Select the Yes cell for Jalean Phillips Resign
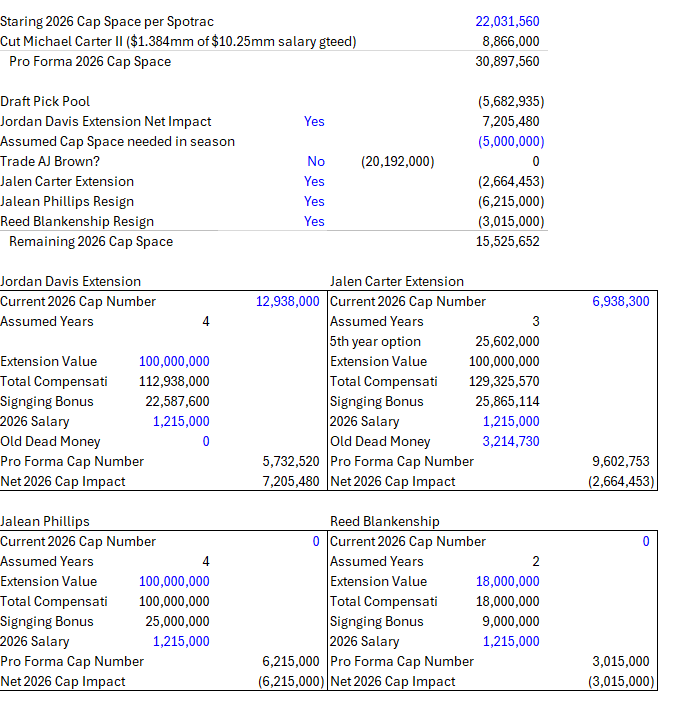The width and height of the screenshot is (690, 712). [x=314, y=201]
